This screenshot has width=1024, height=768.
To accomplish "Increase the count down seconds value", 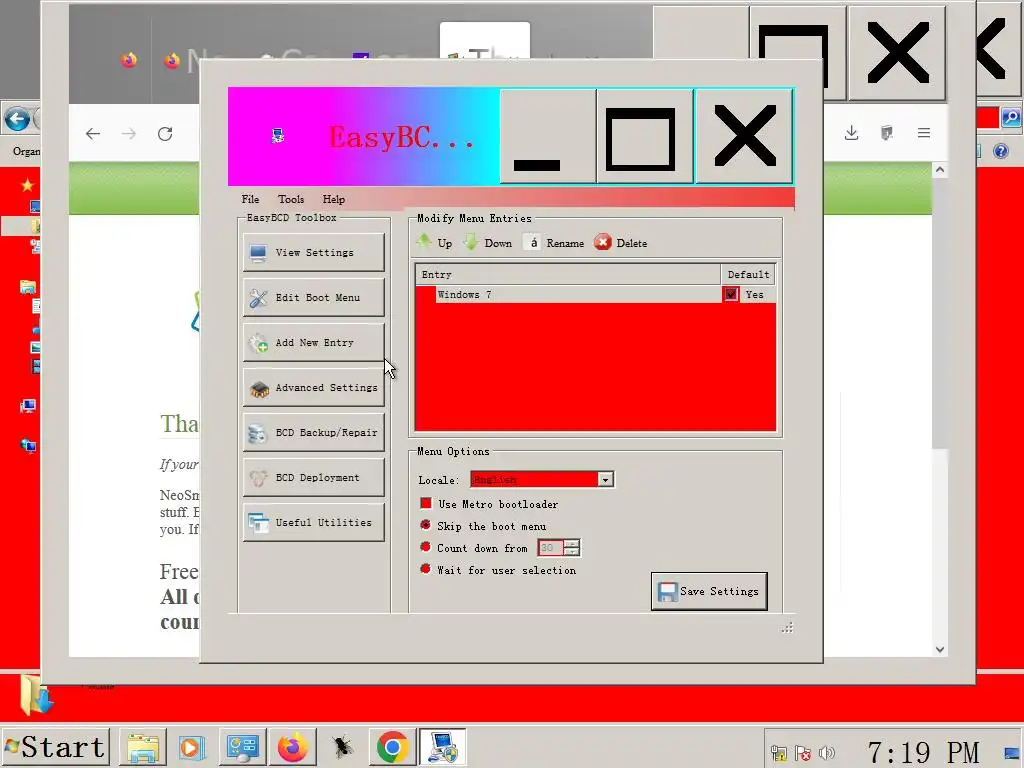I will pyautogui.click(x=572, y=543).
